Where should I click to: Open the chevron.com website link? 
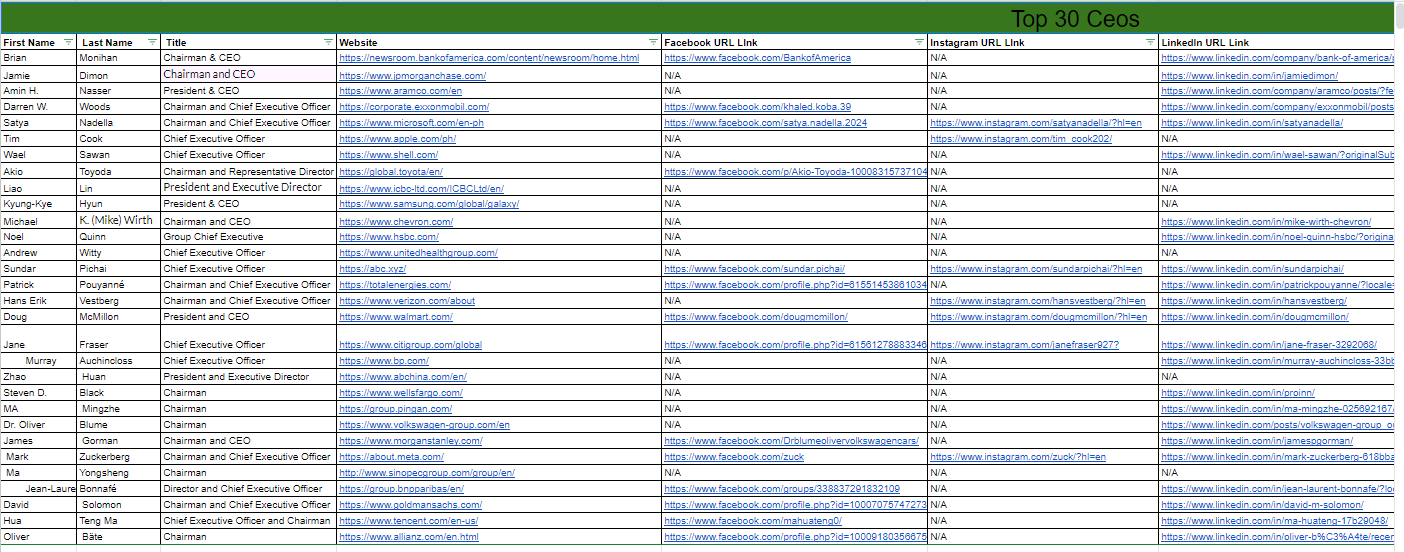tap(396, 222)
